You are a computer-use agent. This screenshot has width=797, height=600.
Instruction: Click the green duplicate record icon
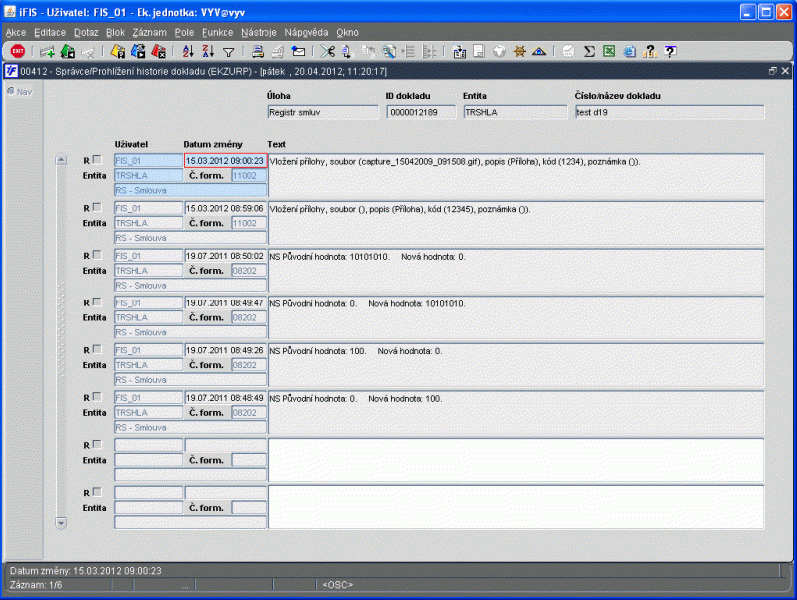68,51
